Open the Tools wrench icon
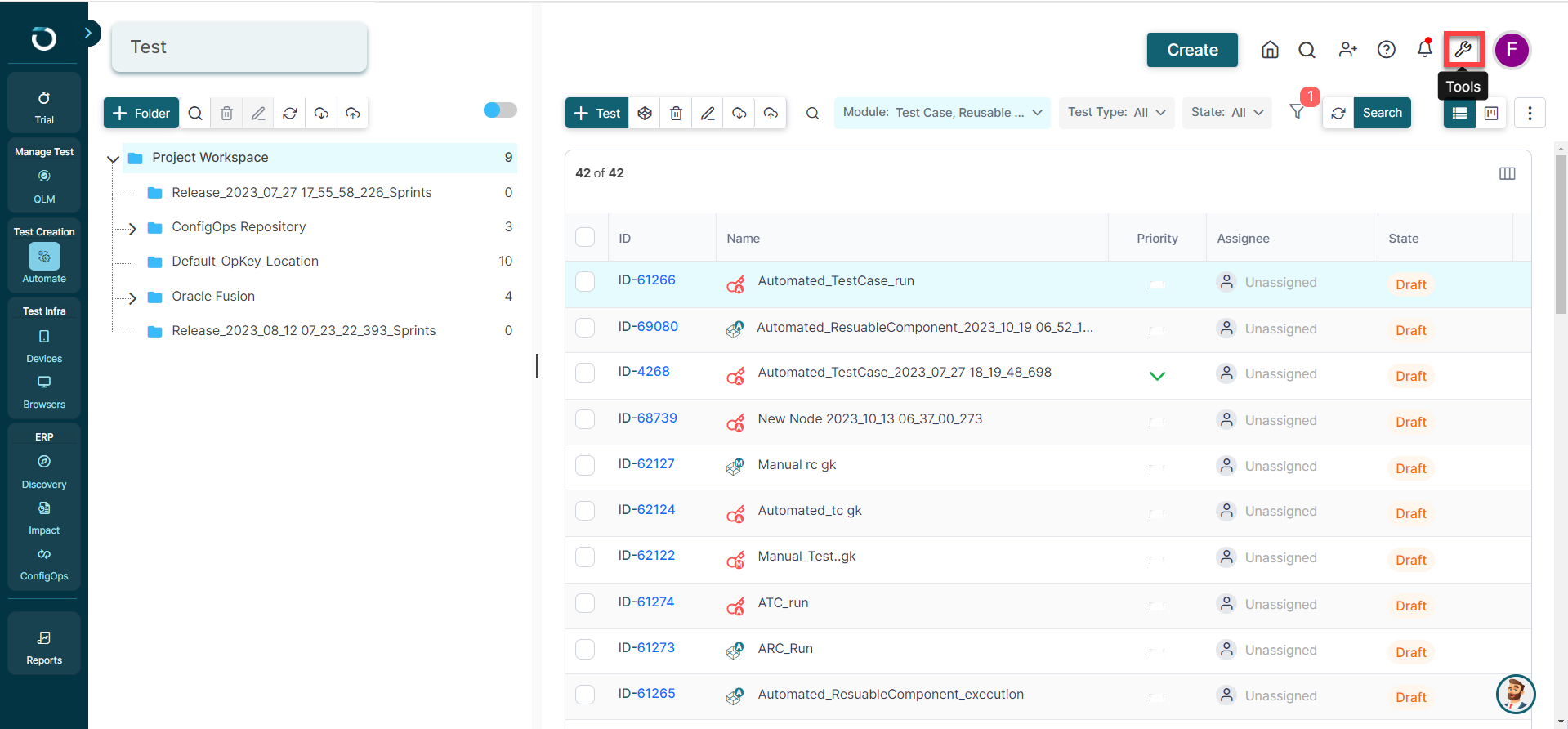Viewport: 1568px width, 729px height. coord(1463,50)
